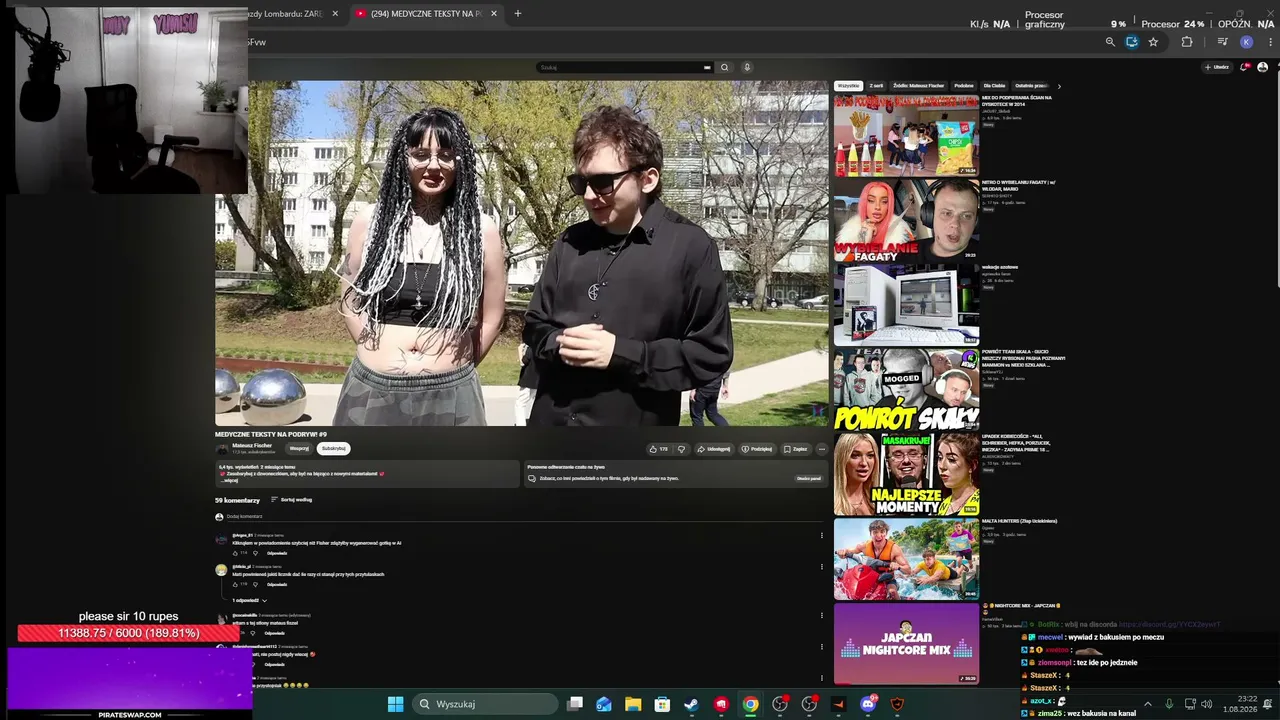Open the 'JAPCZAN NIGHTCORE MIX' video thumbnail
The width and height of the screenshot is (1280, 720).
point(906,643)
